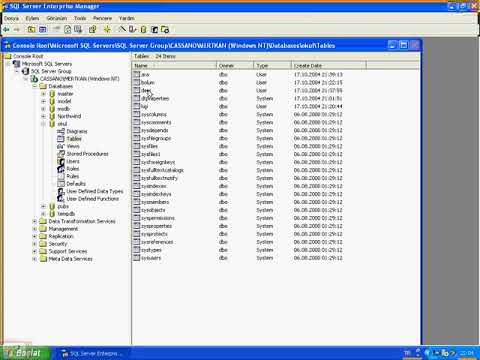Open the Görünüm menu
Viewport: 480px width, 360px height.
pos(57,18)
